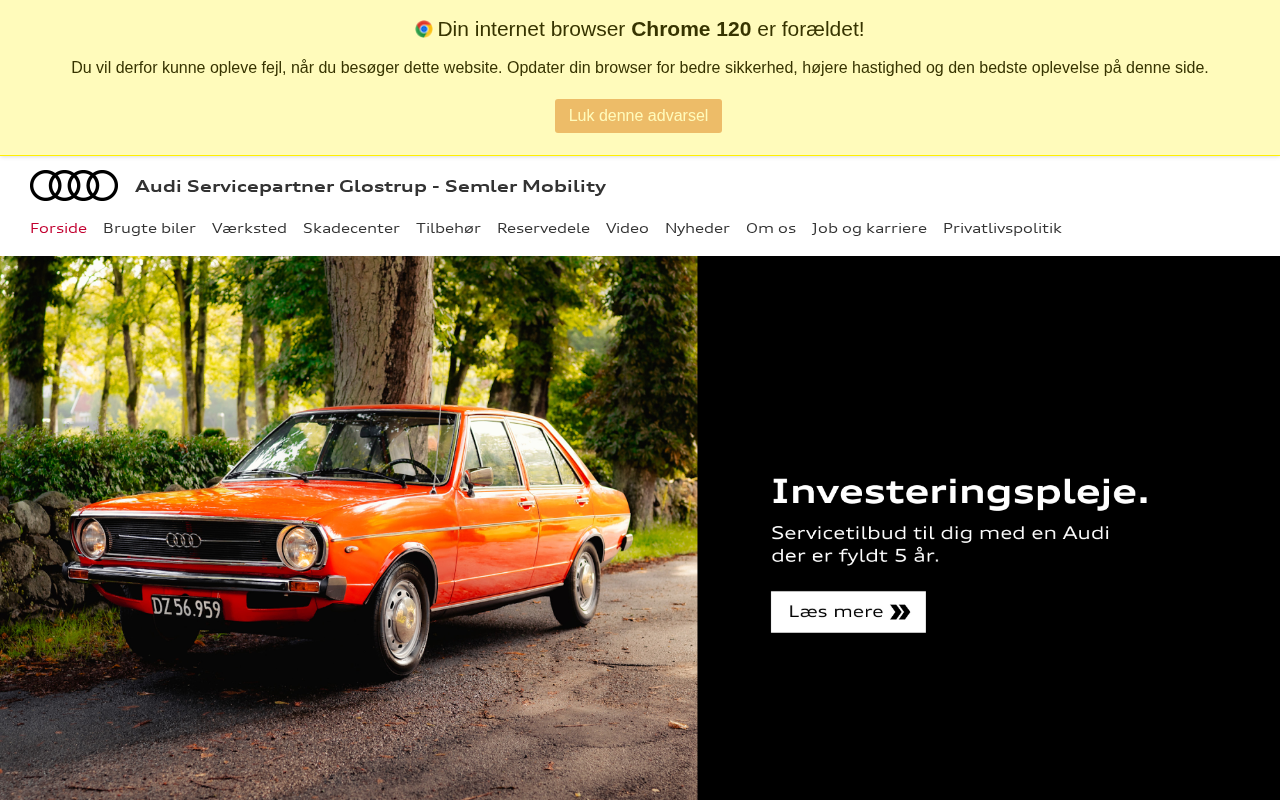The height and width of the screenshot is (800, 1280).
Task: Open the Privatlivspolitik link
Action: 1002,228
